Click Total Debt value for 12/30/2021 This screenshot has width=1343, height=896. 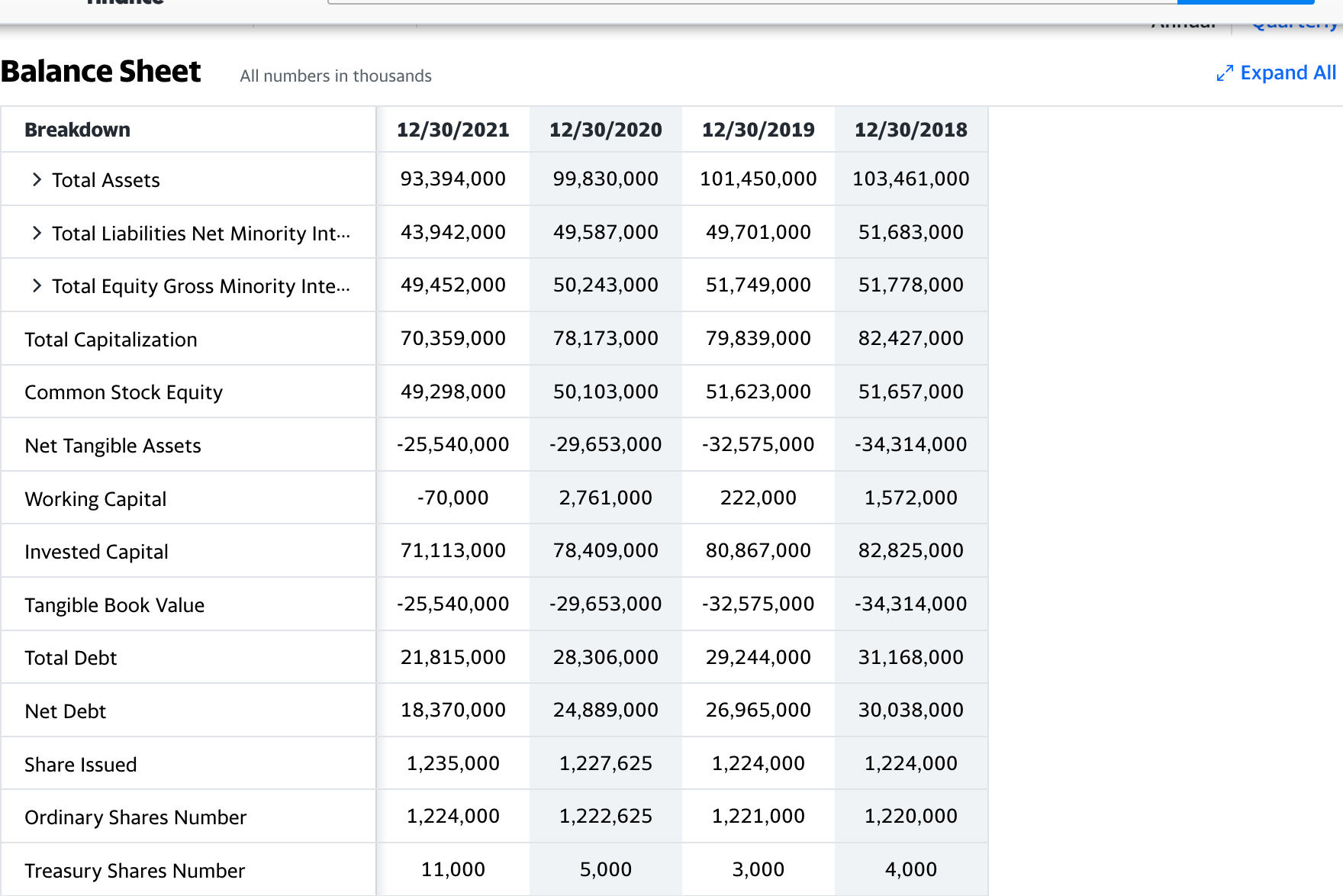[452, 657]
